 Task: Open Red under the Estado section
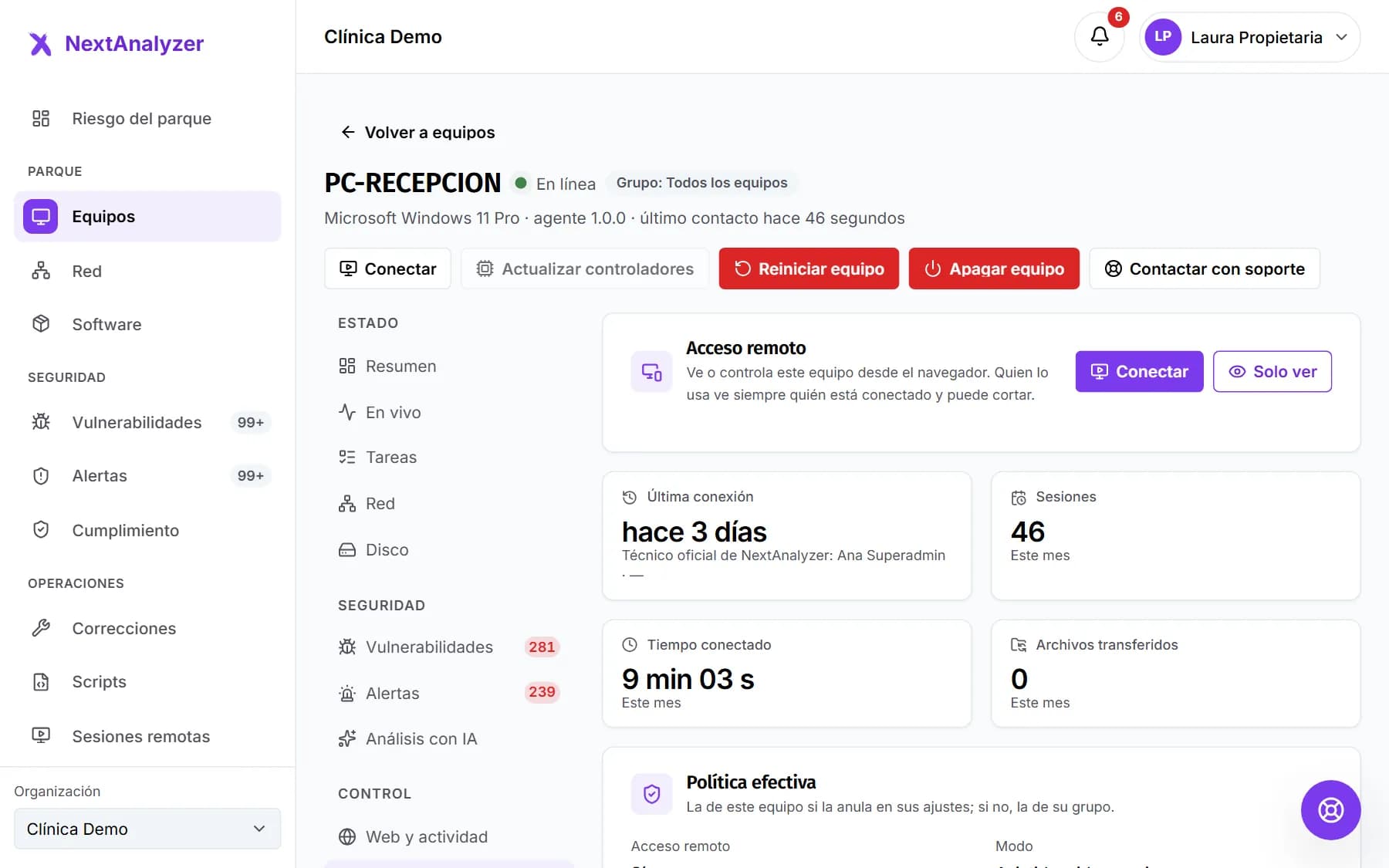(450, 504)
